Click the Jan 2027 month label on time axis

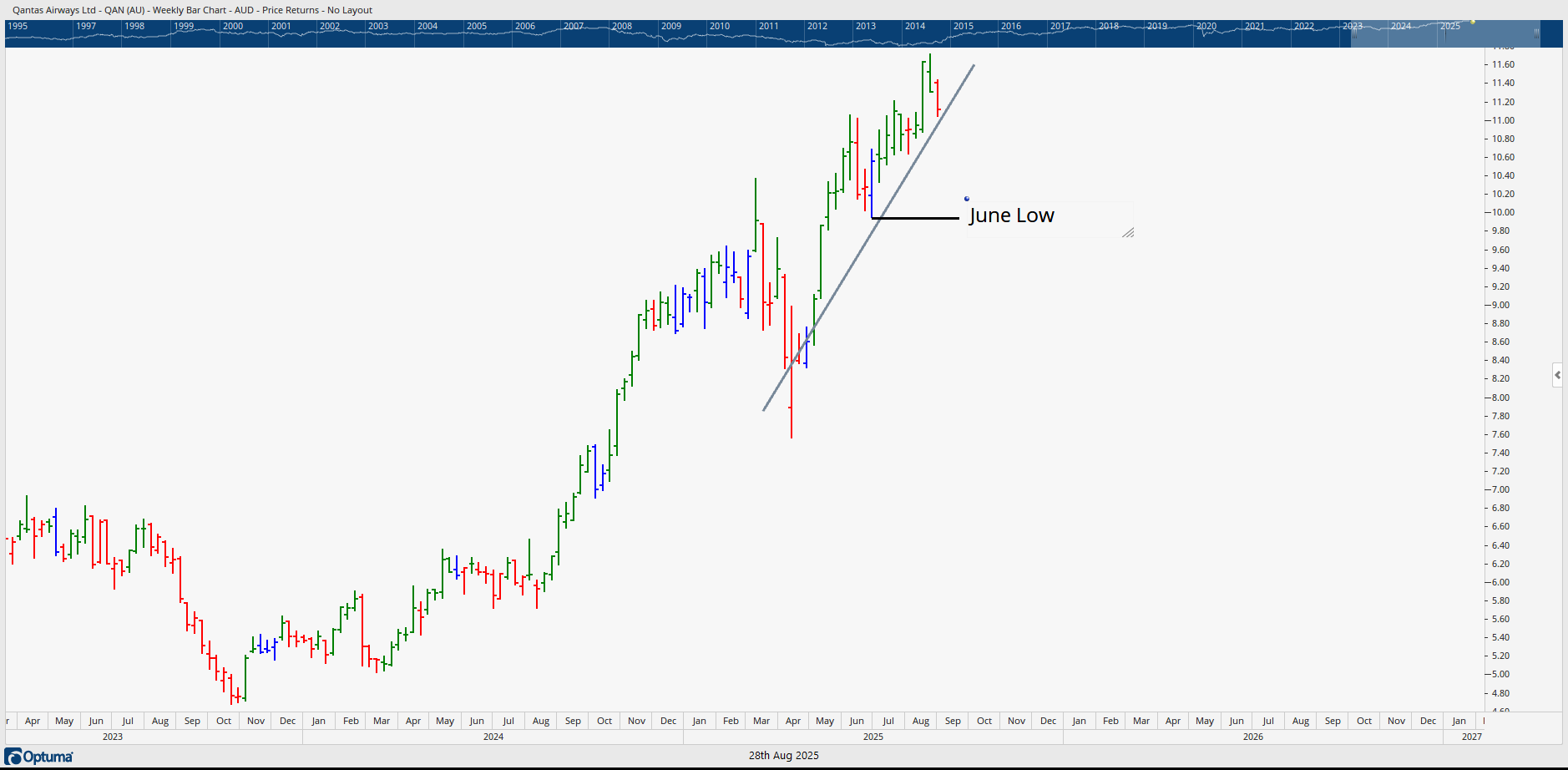coord(1459,721)
